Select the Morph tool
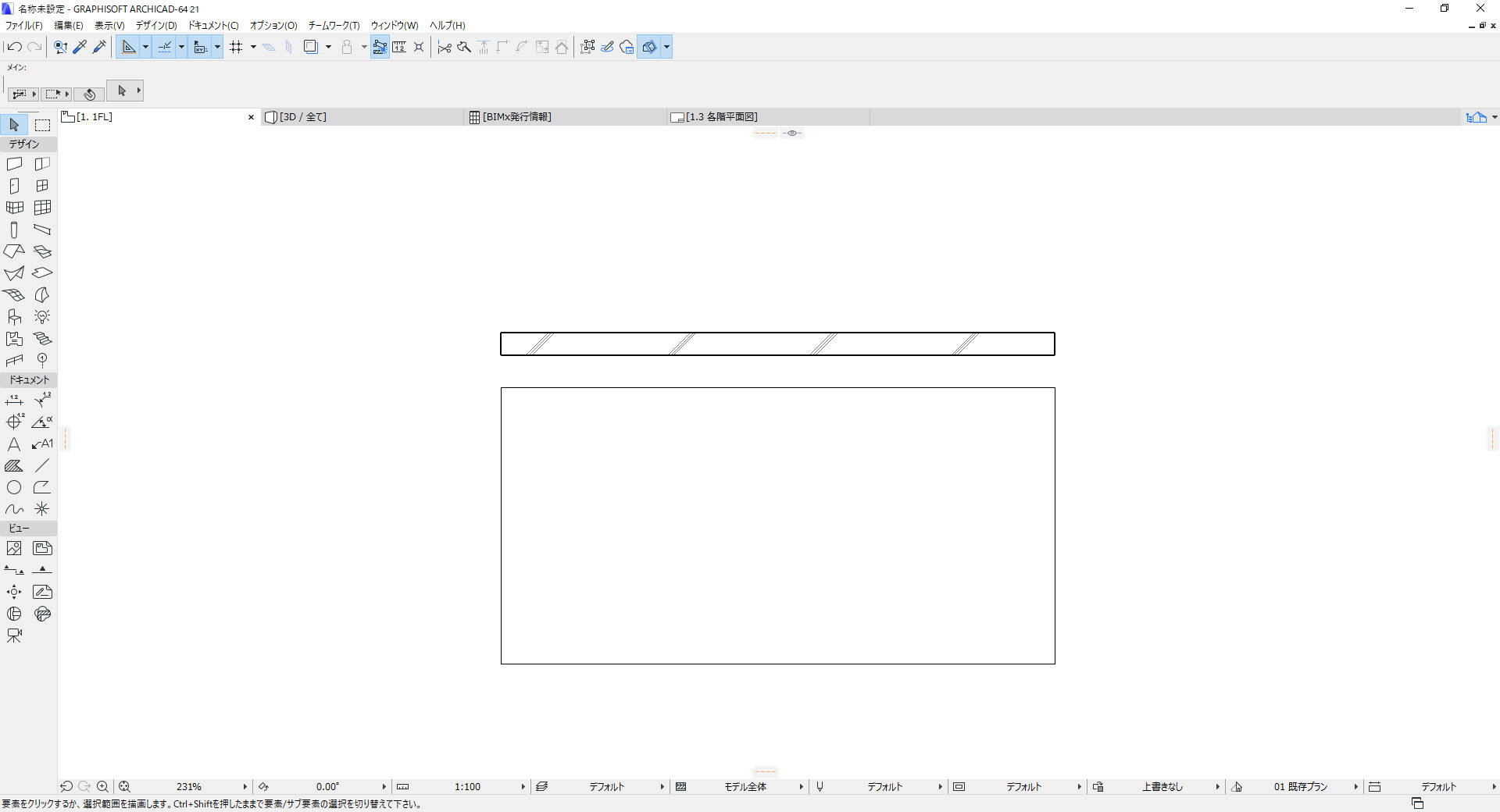This screenshot has height=812, width=1500. click(42, 295)
